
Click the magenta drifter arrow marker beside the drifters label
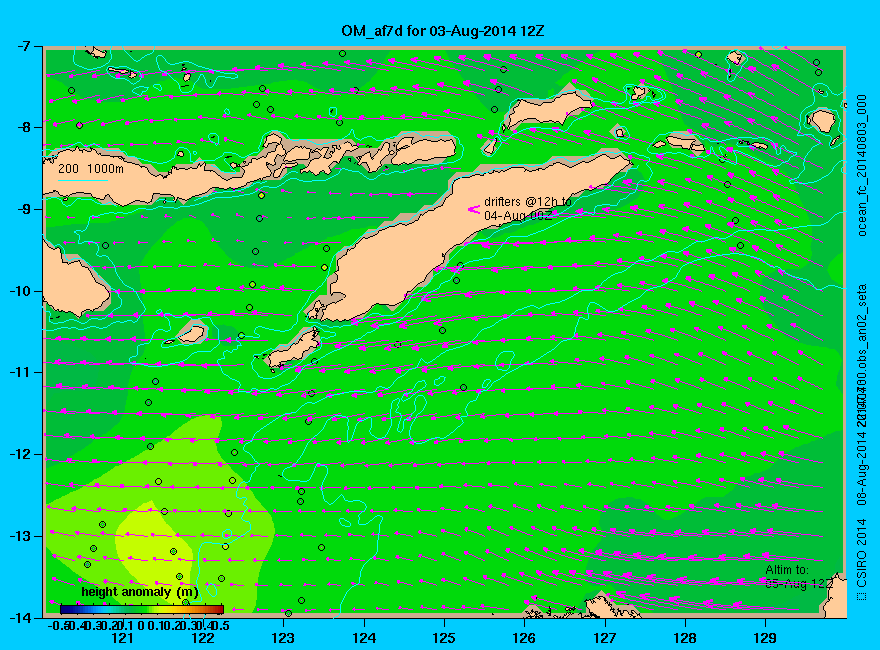pyautogui.click(x=474, y=209)
